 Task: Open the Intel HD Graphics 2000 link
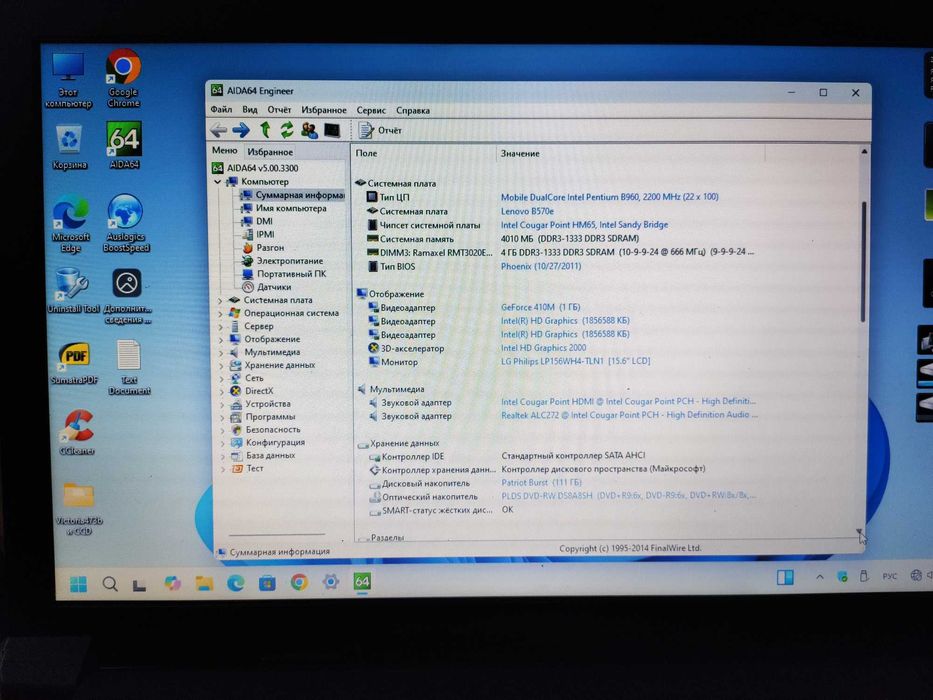tap(543, 348)
